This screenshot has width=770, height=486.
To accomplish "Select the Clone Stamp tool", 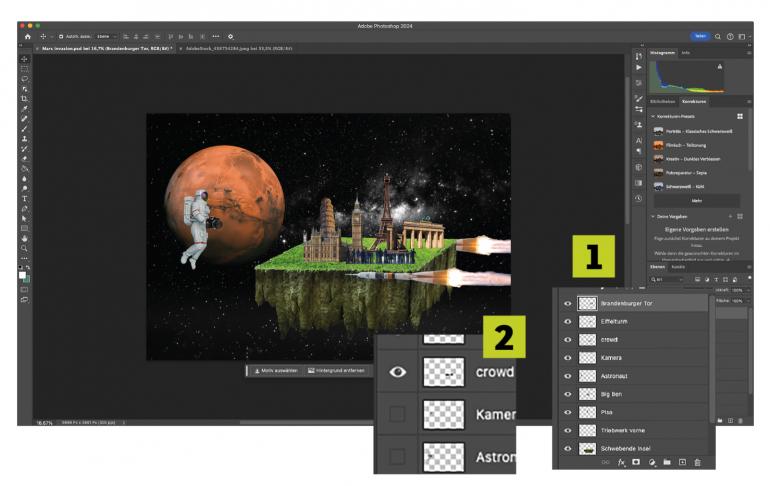I will [x=25, y=139].
